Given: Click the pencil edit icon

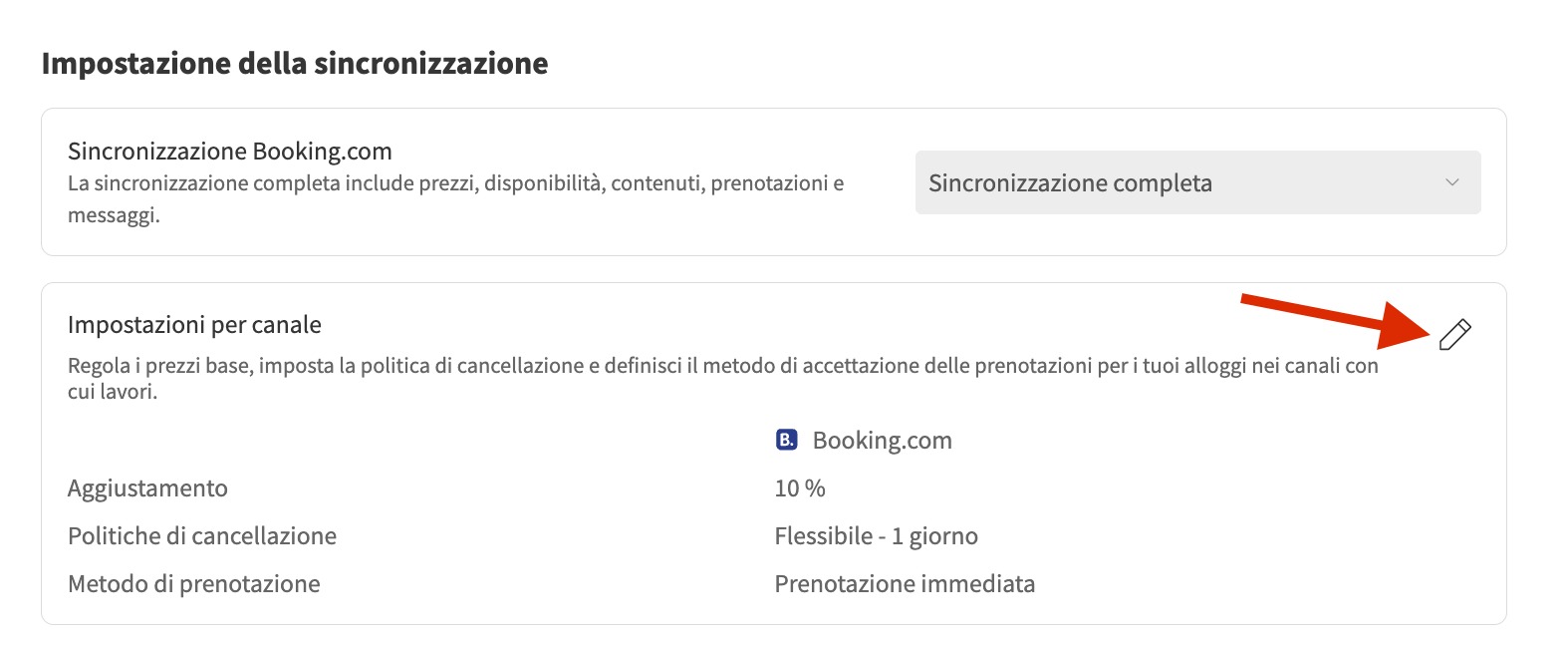Looking at the screenshot, I should [x=1454, y=335].
